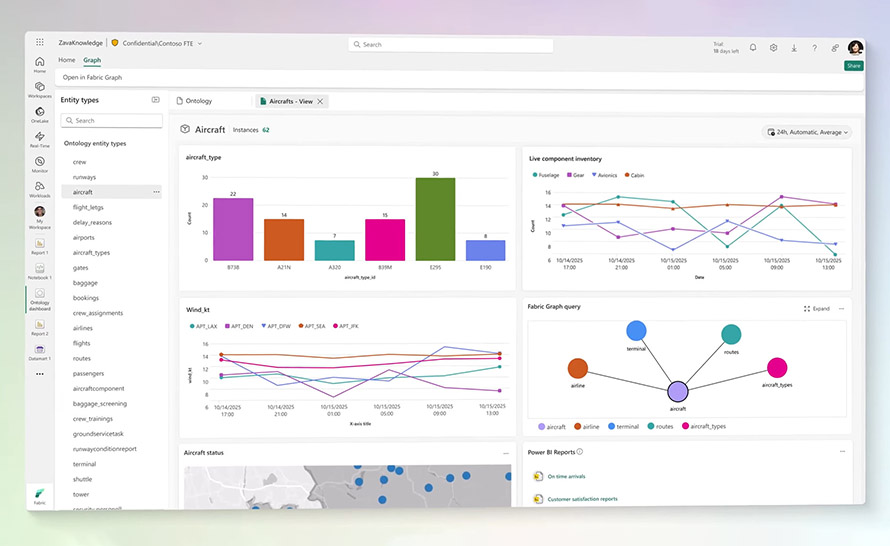Click the top Search bar
Screen dimensions: 890x546
[x=451, y=44]
